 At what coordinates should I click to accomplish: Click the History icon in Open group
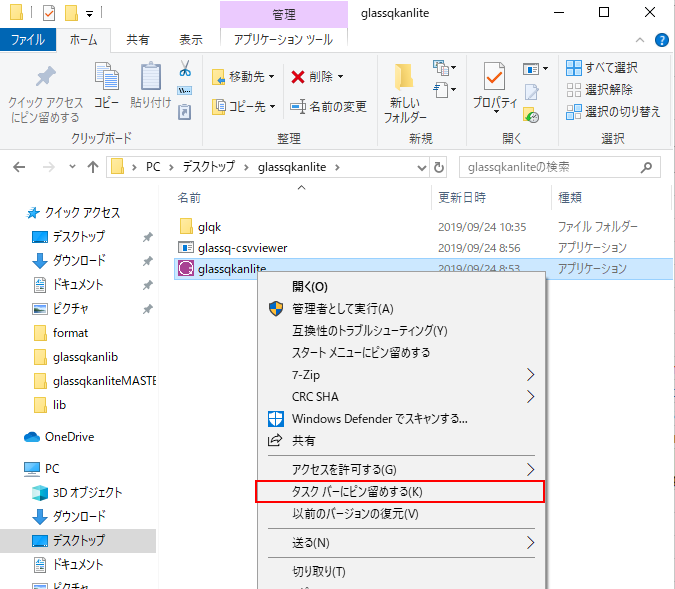click(x=532, y=115)
